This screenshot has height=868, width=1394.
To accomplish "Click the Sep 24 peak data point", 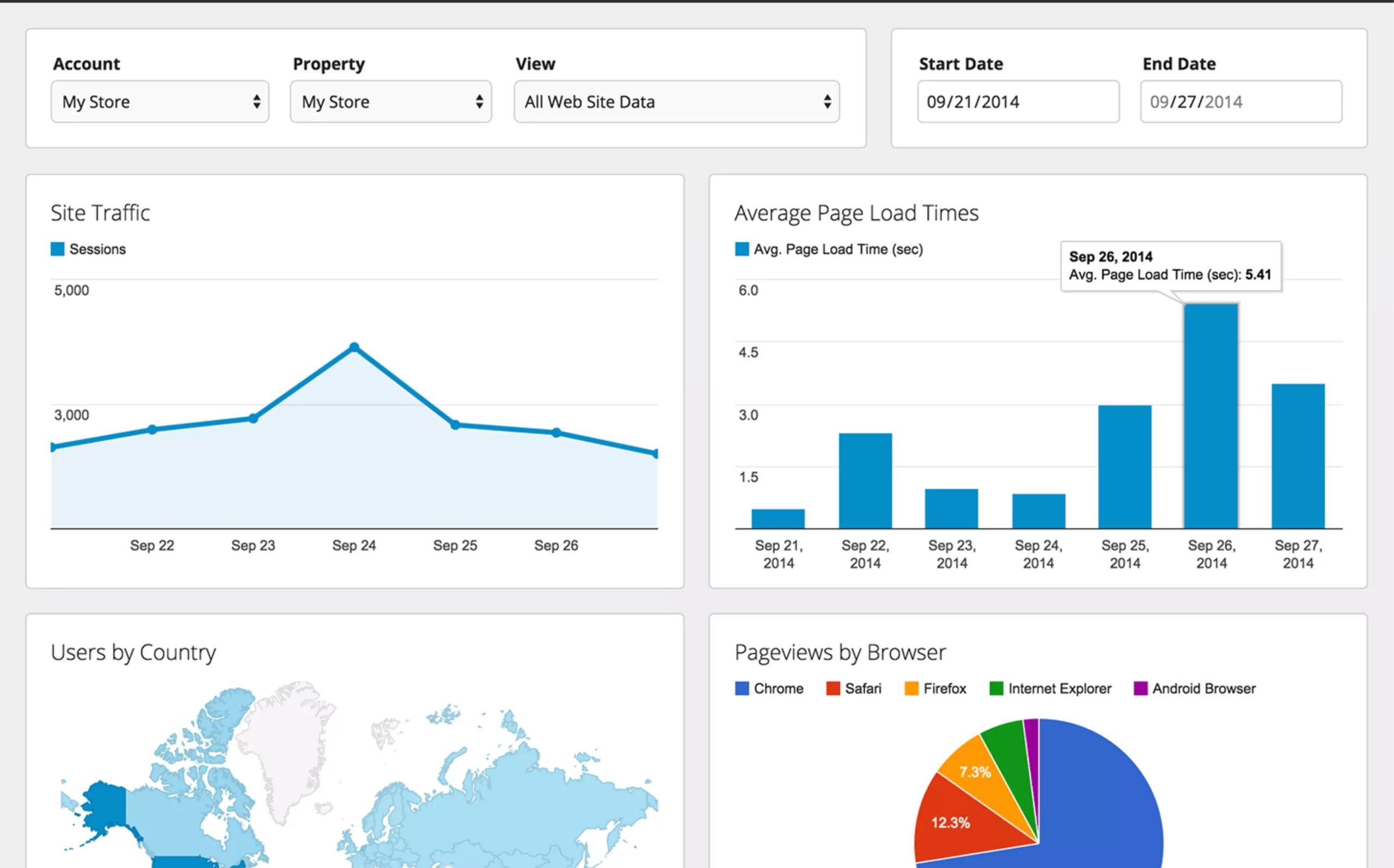I will click(x=354, y=347).
